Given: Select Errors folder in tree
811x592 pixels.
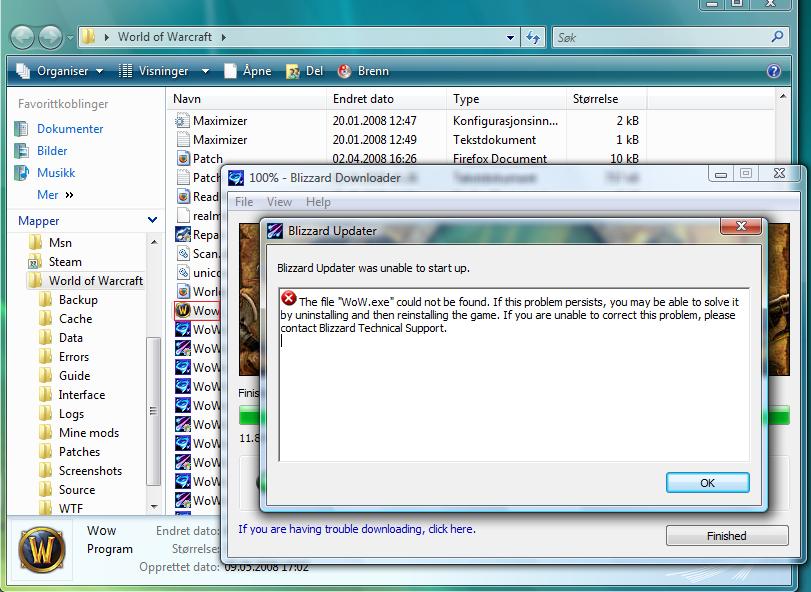Looking at the screenshot, I should [74, 357].
